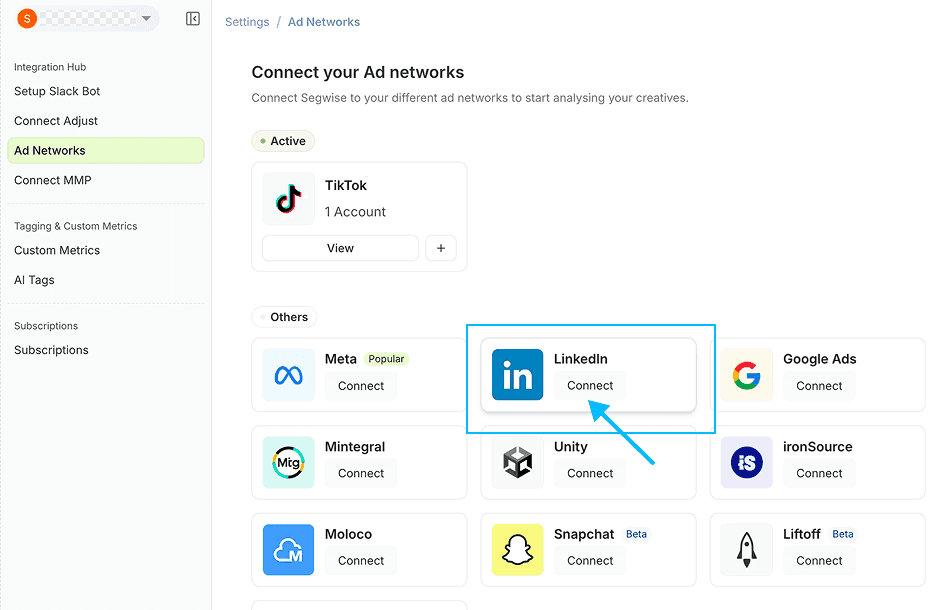Add another TikTok account with plus button

coord(441,248)
